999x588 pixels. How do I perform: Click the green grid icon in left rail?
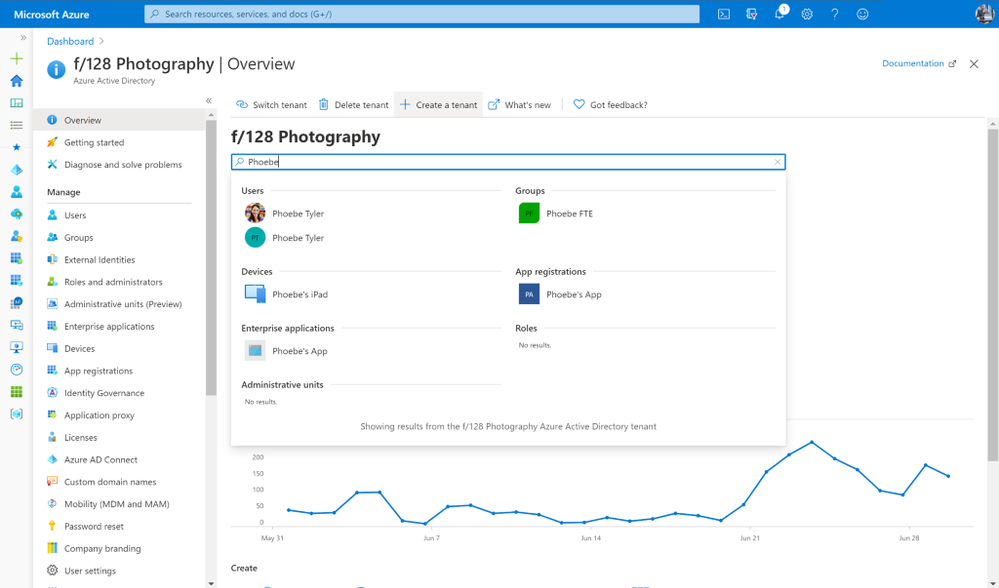coord(17,392)
